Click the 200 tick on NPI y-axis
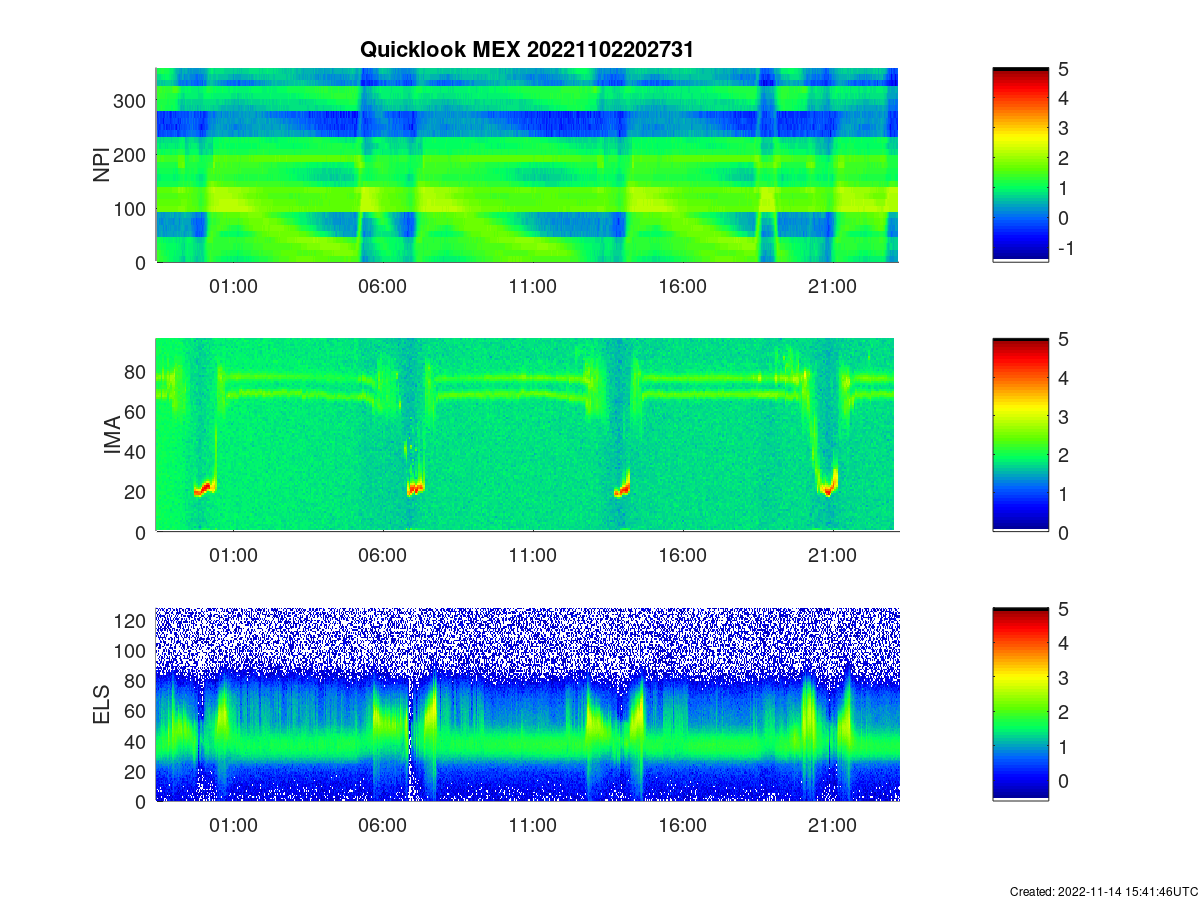Image resolution: width=1200 pixels, height=900 pixels. pyautogui.click(x=131, y=155)
